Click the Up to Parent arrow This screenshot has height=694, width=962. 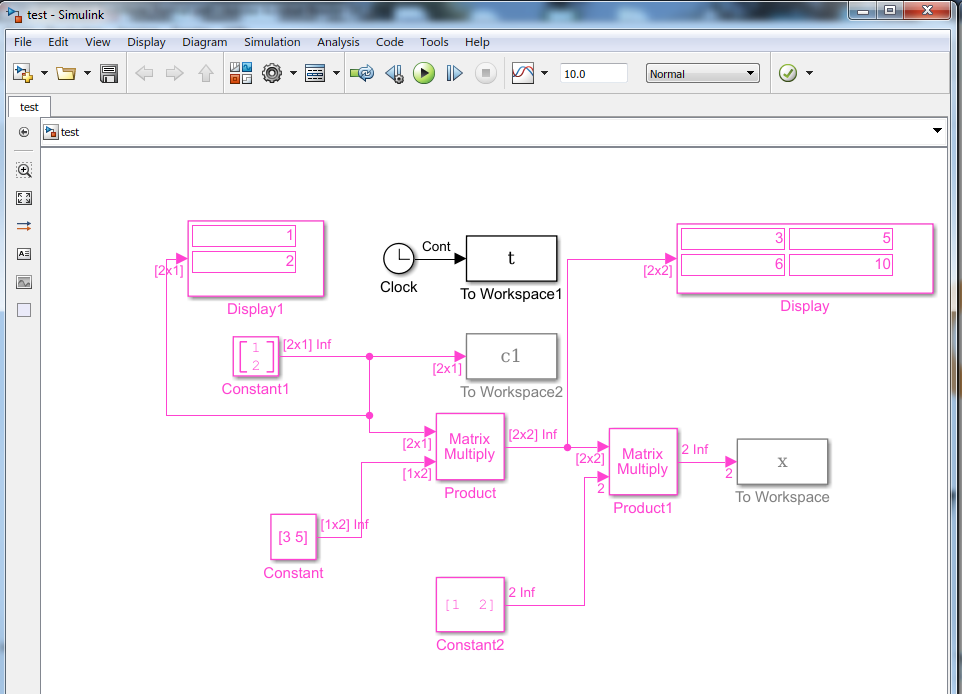206,74
